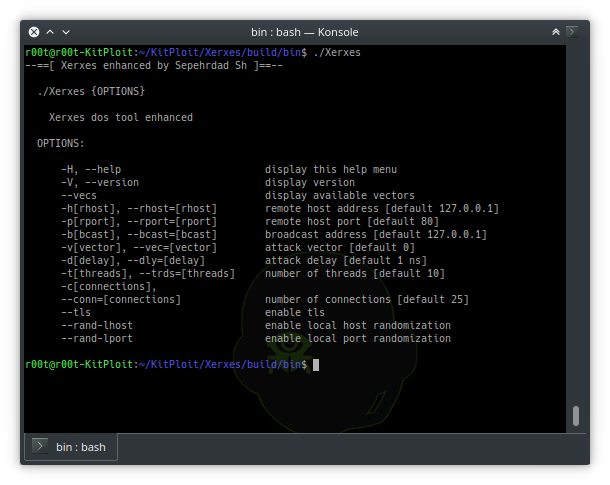Click the terminal scrollbar handle
This screenshot has width=610, height=485.
576,416
